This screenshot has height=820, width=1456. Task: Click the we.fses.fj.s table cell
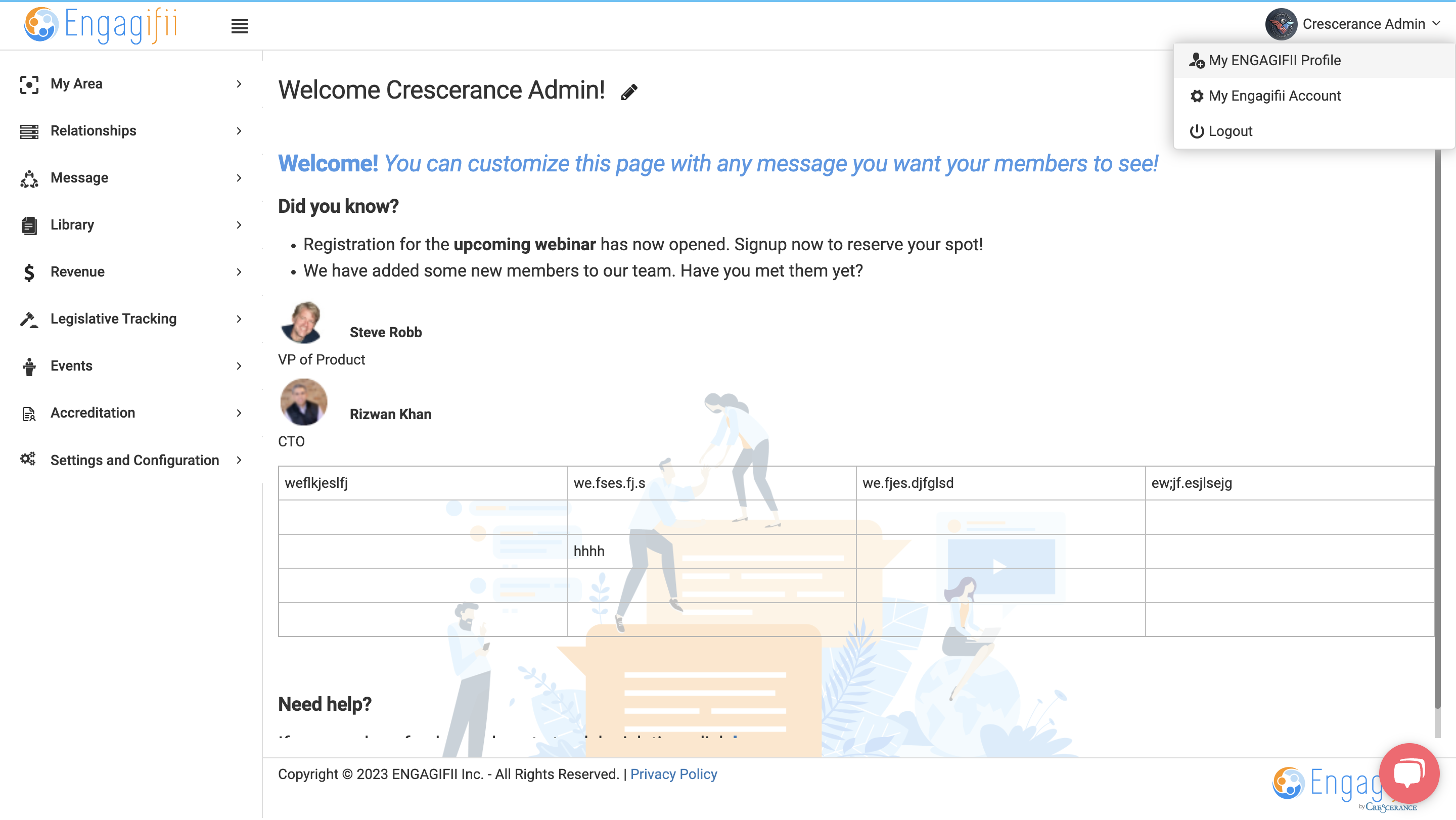pos(712,483)
